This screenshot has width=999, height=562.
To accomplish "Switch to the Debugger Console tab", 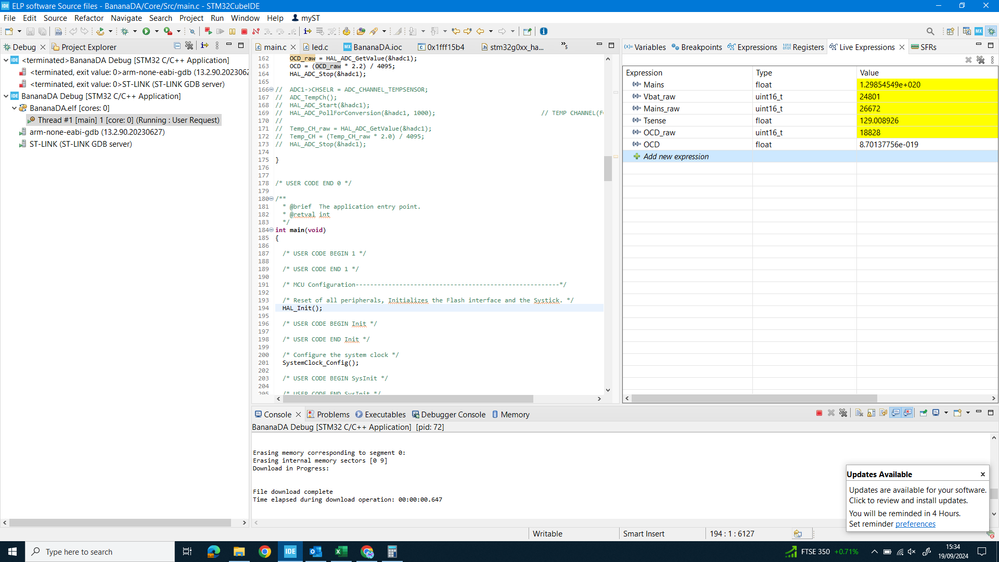I will tap(452, 414).
